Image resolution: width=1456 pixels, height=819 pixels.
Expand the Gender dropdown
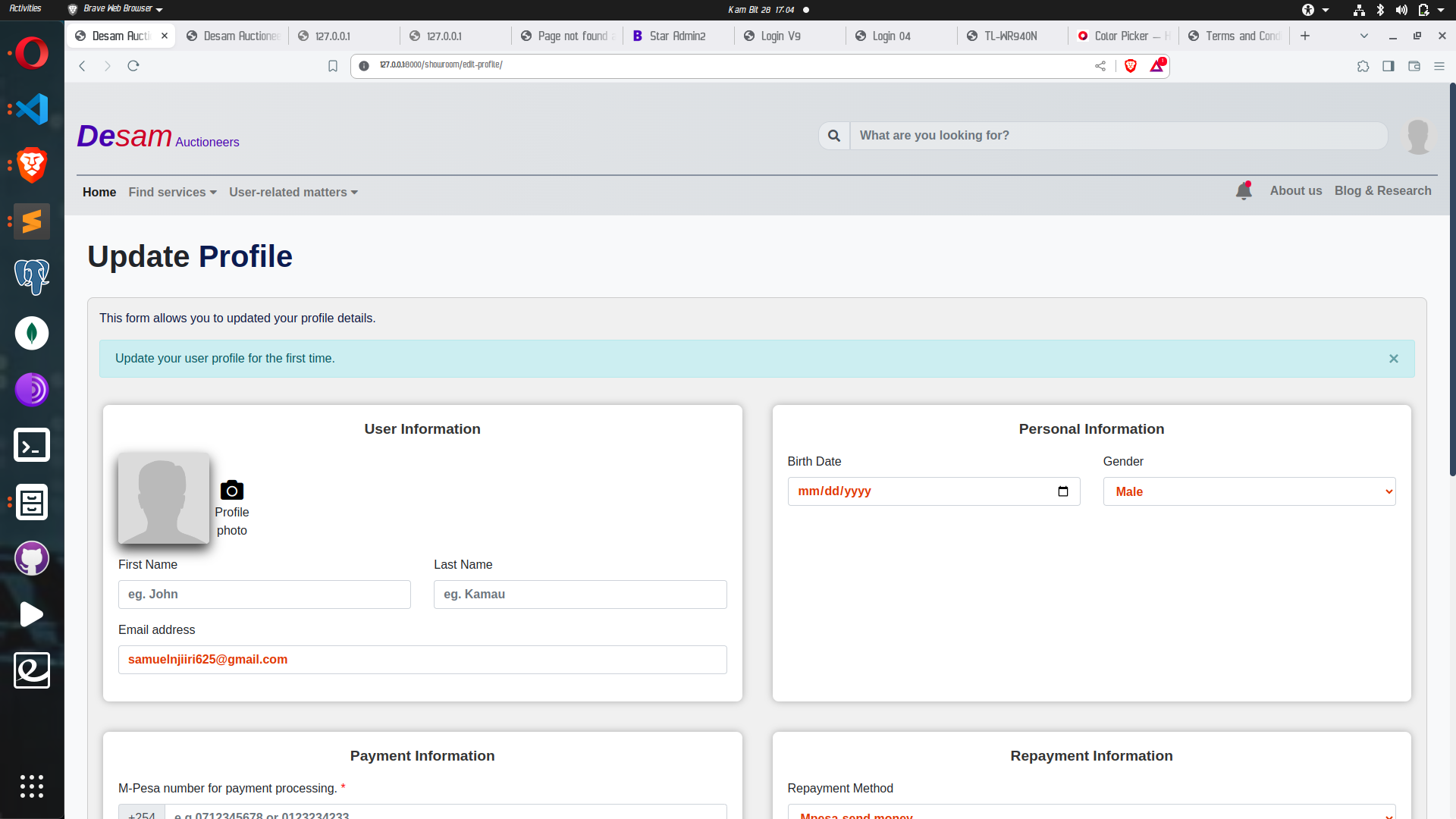click(1248, 491)
